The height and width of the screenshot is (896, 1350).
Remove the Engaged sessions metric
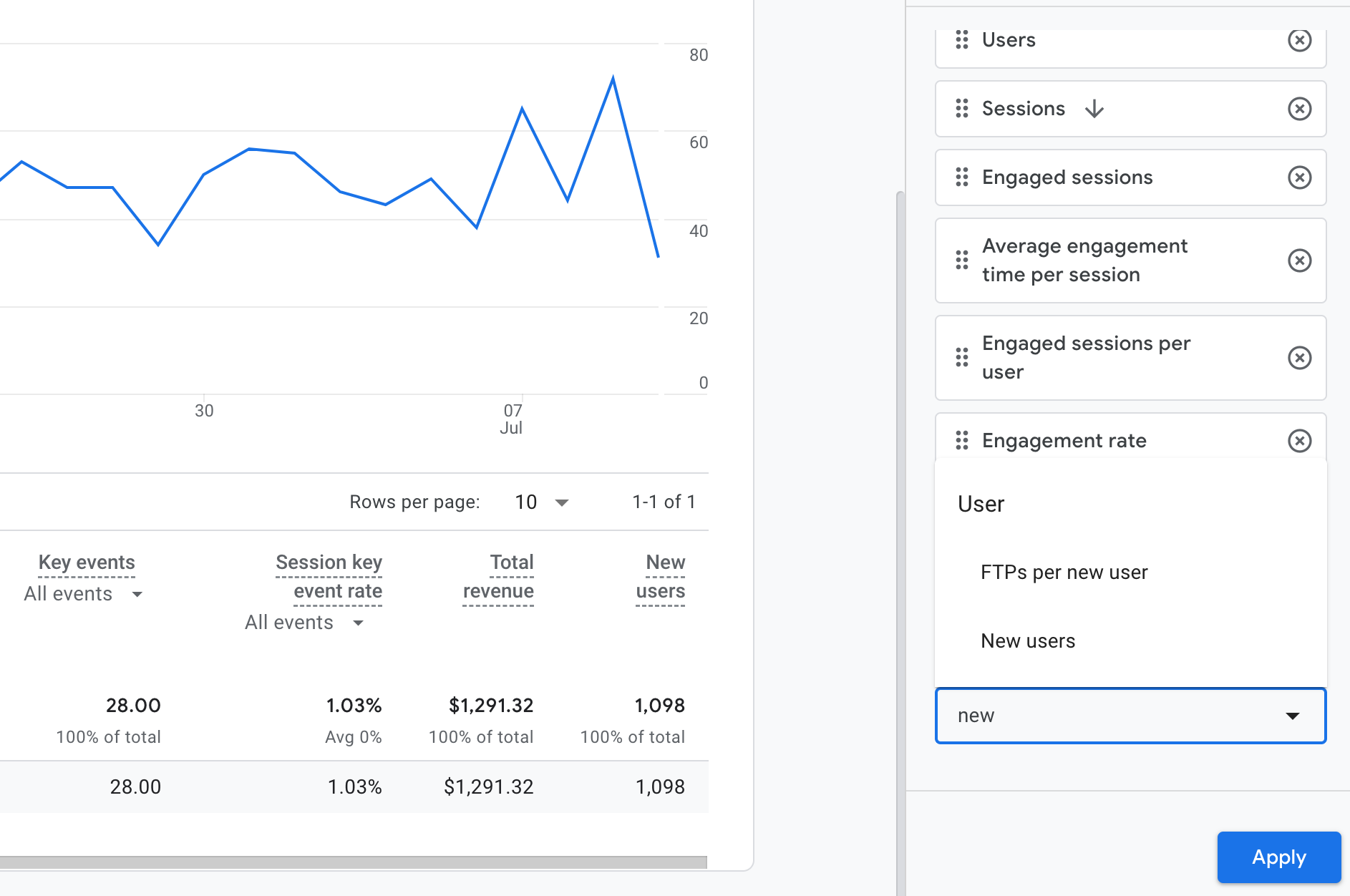coord(1300,177)
